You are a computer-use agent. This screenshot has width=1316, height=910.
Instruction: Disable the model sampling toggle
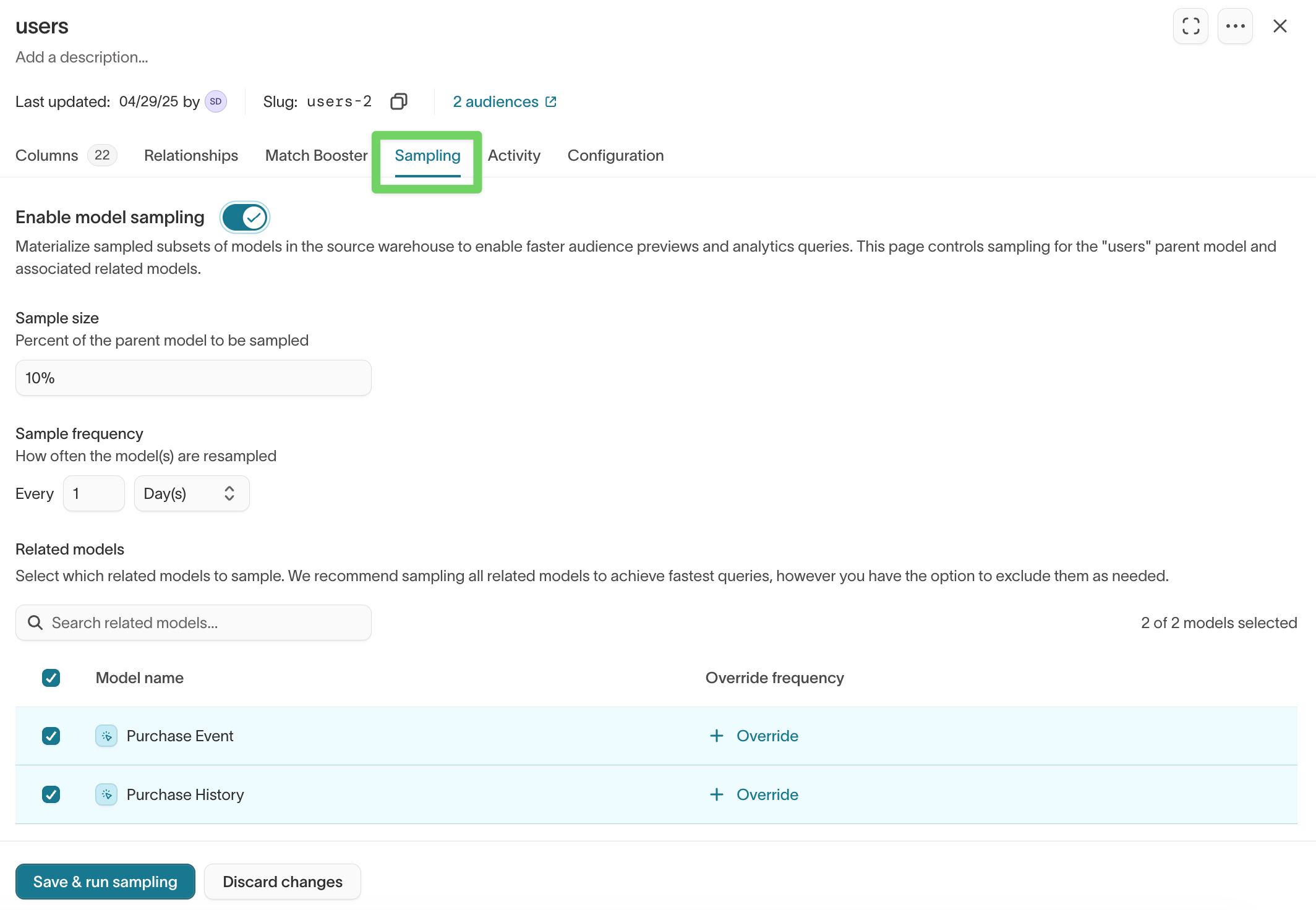[x=245, y=218]
